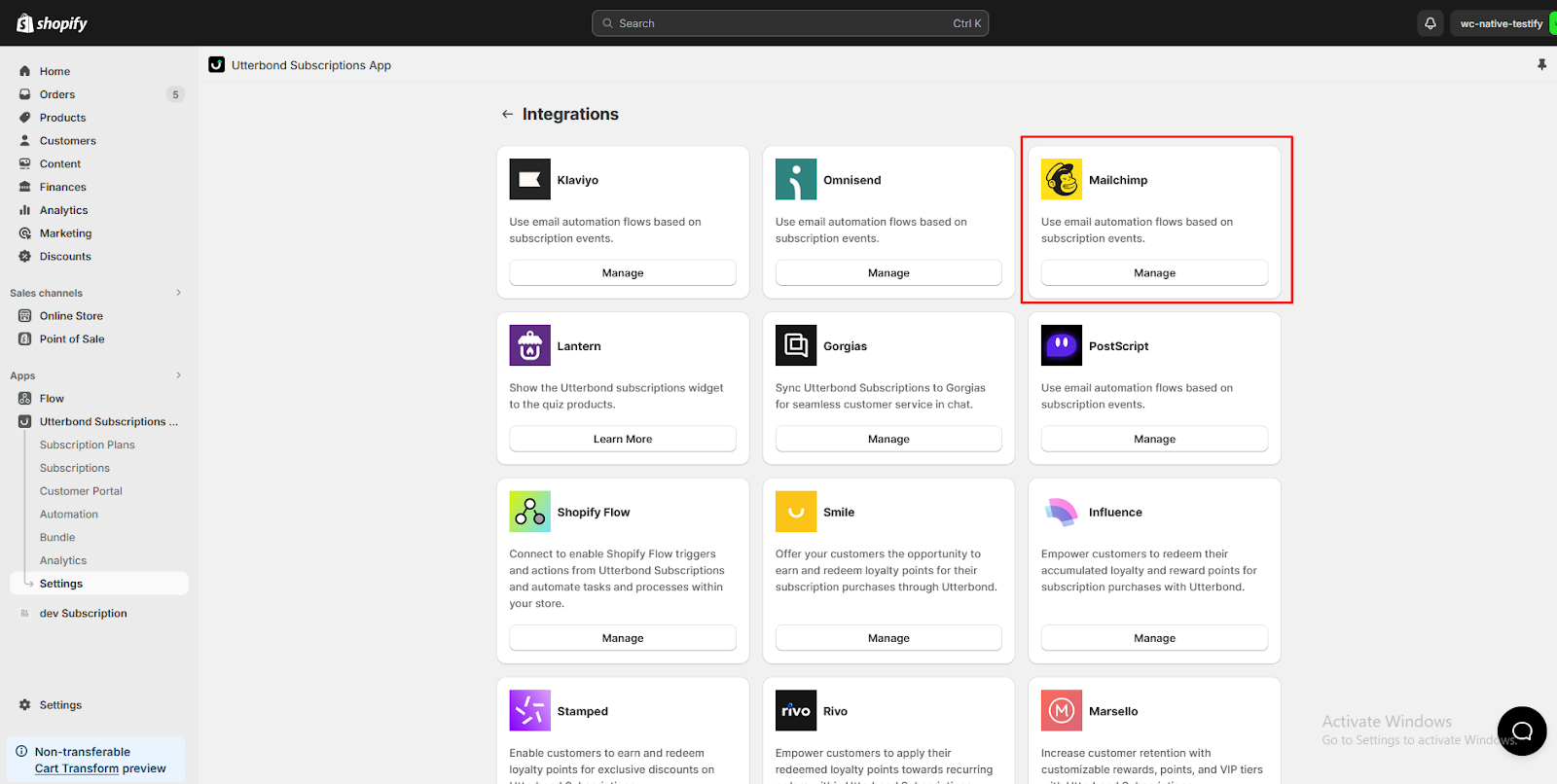This screenshot has width=1557, height=784.
Task: Click the Finances sidebar icon
Action: tap(25, 187)
